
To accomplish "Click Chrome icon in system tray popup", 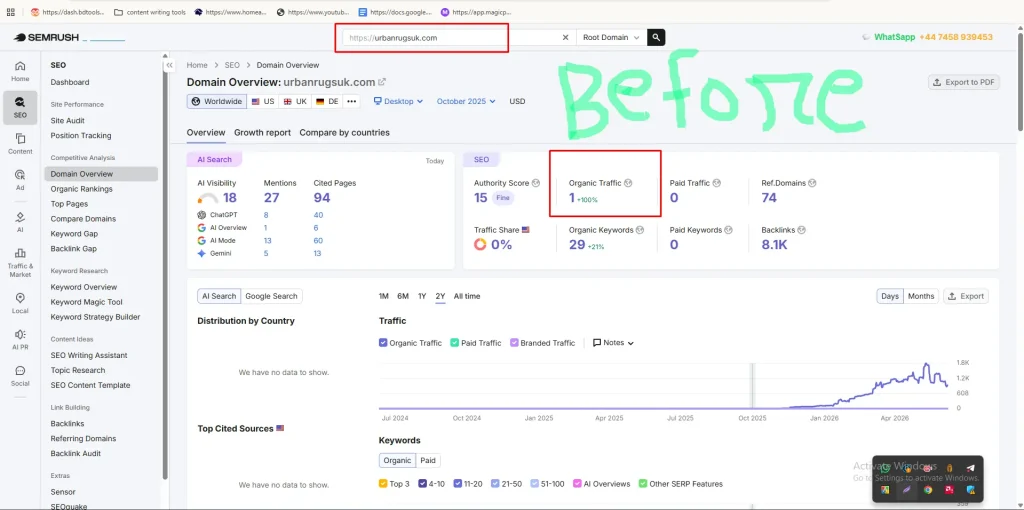I will coord(927,490).
